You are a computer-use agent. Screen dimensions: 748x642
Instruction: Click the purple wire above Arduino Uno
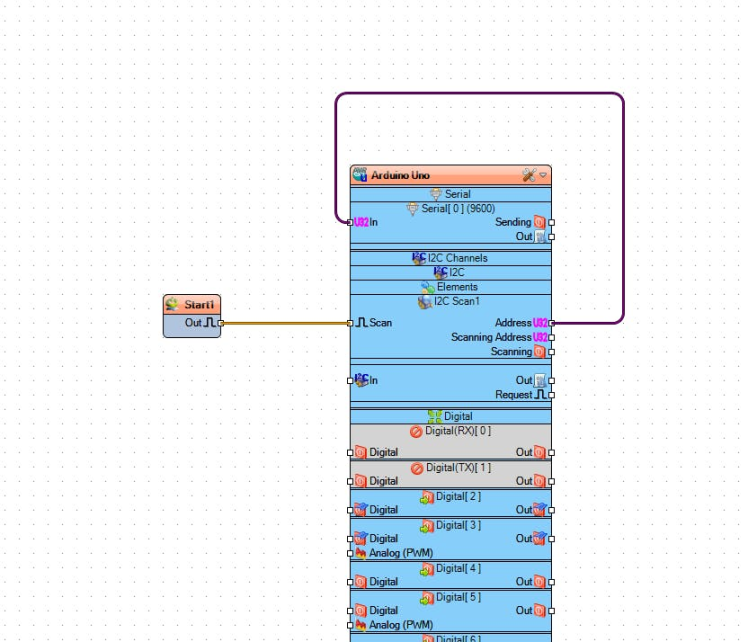coord(480,94)
